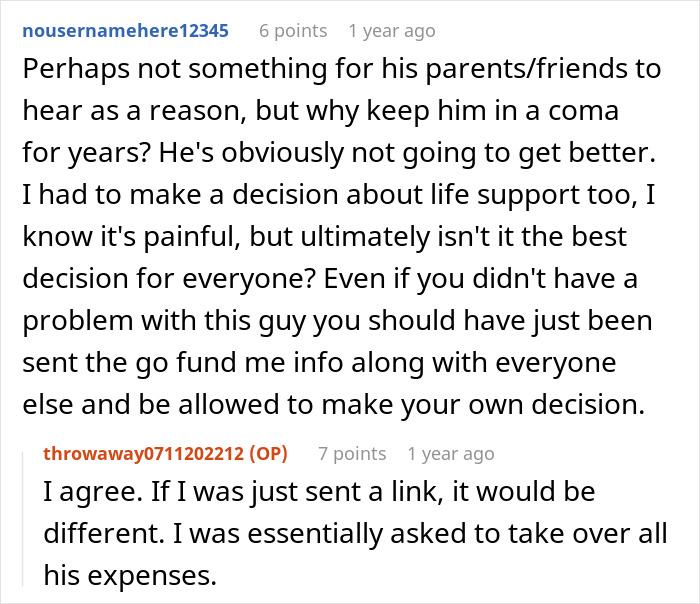Click the first line starting 'Perhaps not something'
The height and width of the screenshot is (604, 700).
click(342, 70)
